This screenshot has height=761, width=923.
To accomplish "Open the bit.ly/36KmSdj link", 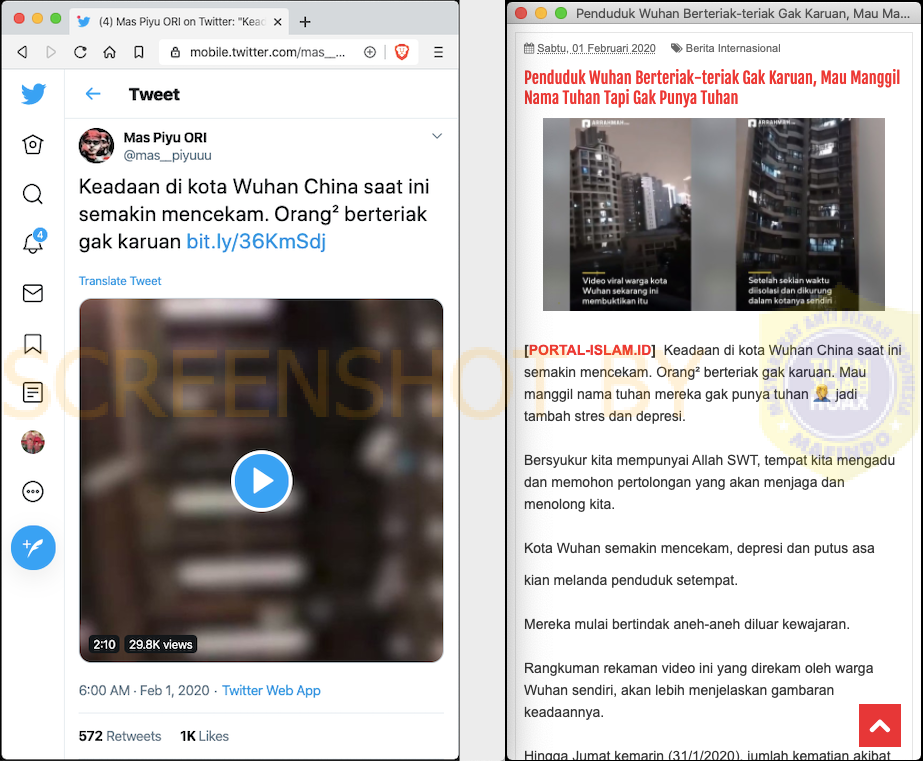I will 256,241.
